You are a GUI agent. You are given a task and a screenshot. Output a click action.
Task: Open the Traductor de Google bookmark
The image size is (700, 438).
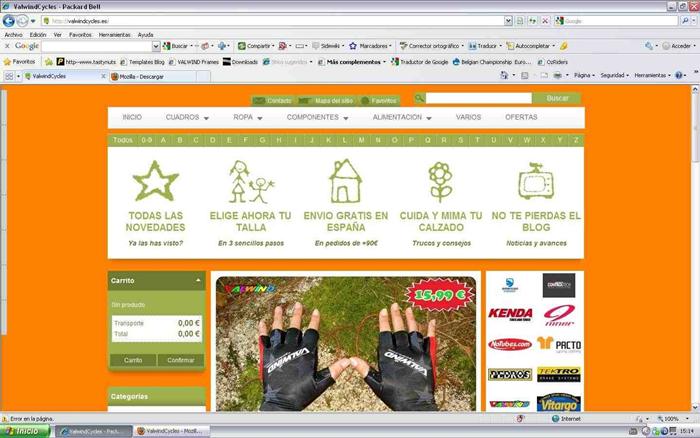tap(420, 62)
